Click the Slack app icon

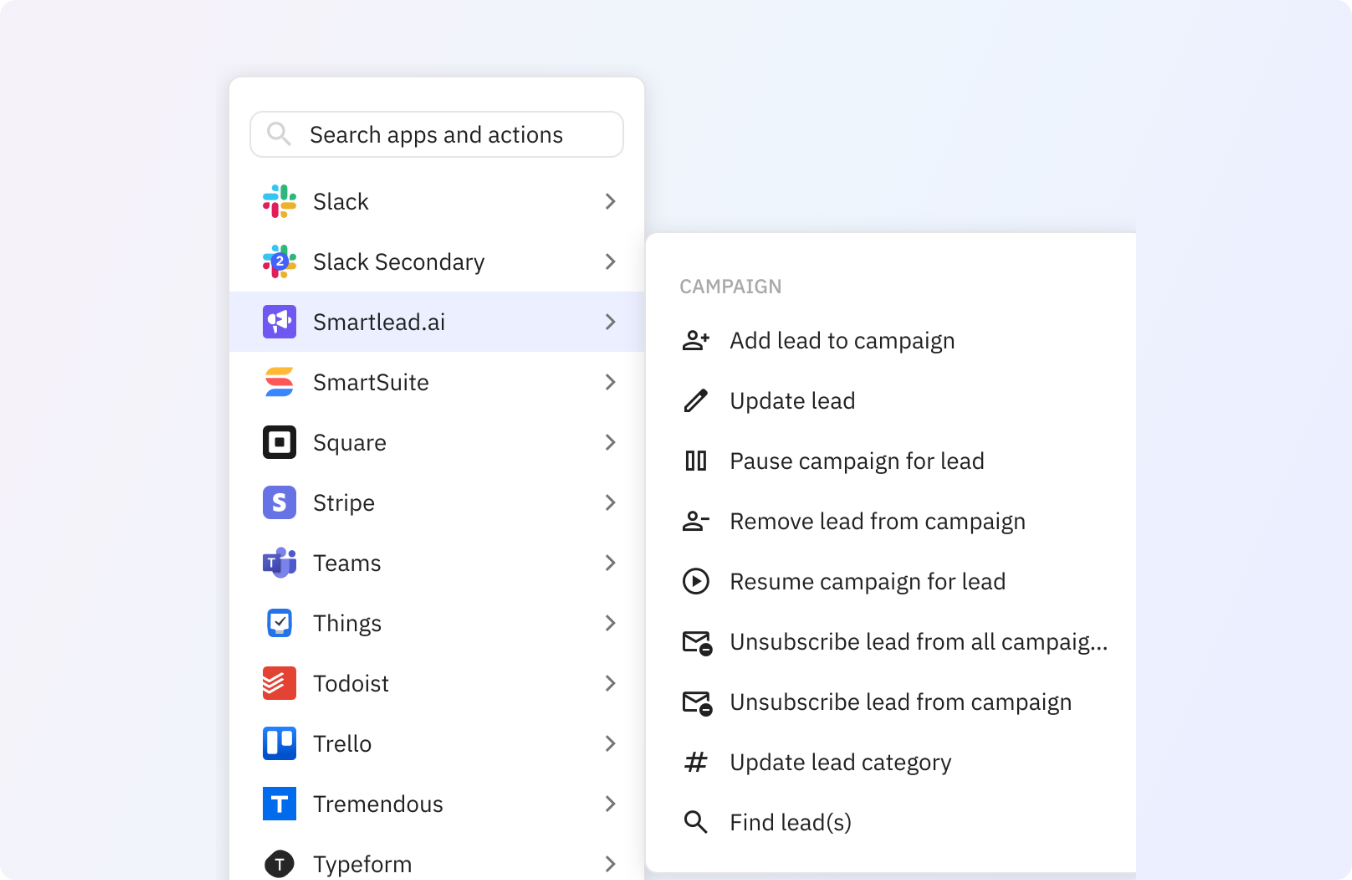coord(279,201)
